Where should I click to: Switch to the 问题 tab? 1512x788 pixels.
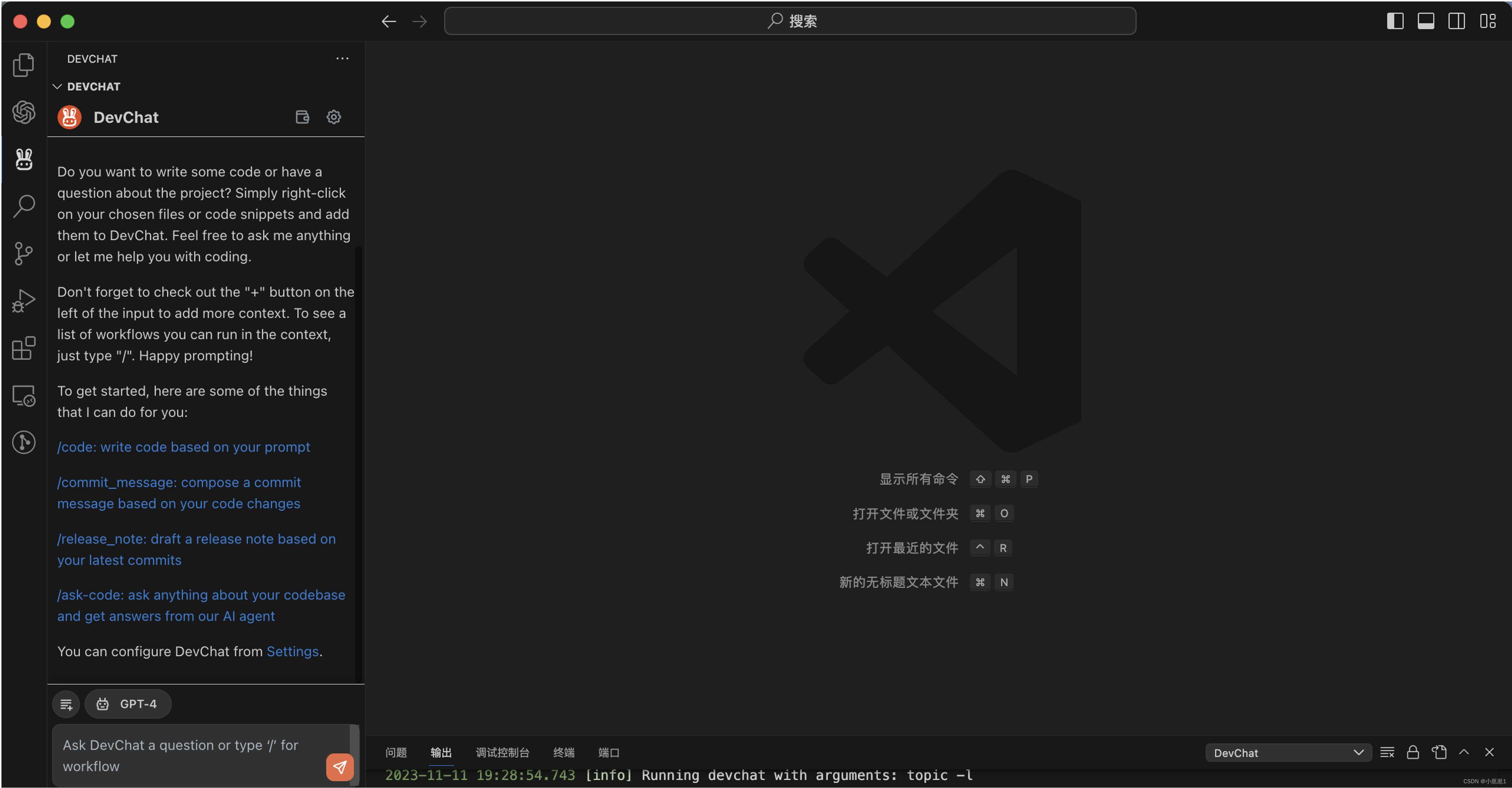[395, 752]
